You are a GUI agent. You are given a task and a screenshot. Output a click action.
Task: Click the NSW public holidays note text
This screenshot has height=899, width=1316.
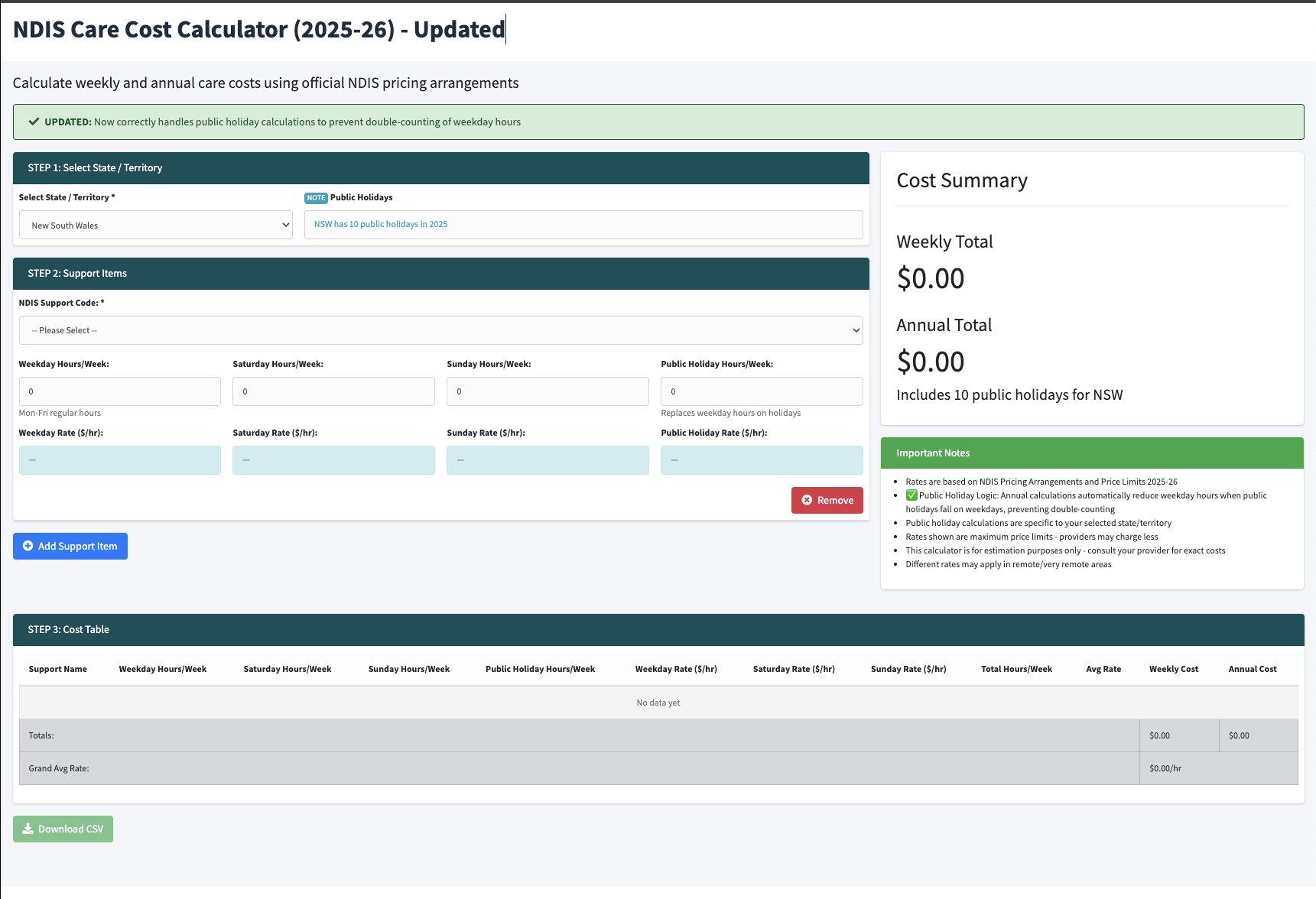click(x=381, y=224)
